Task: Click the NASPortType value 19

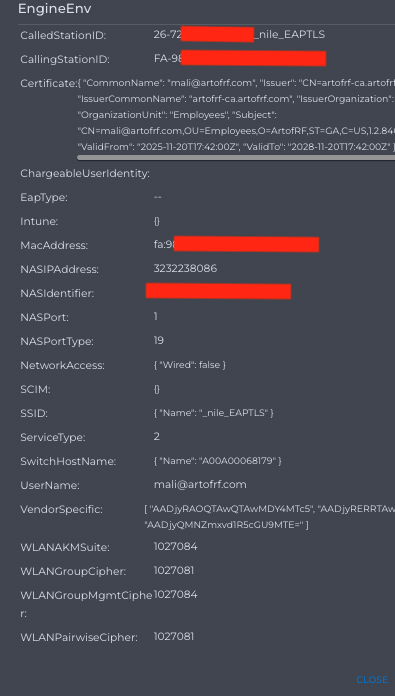Action: pos(158,340)
